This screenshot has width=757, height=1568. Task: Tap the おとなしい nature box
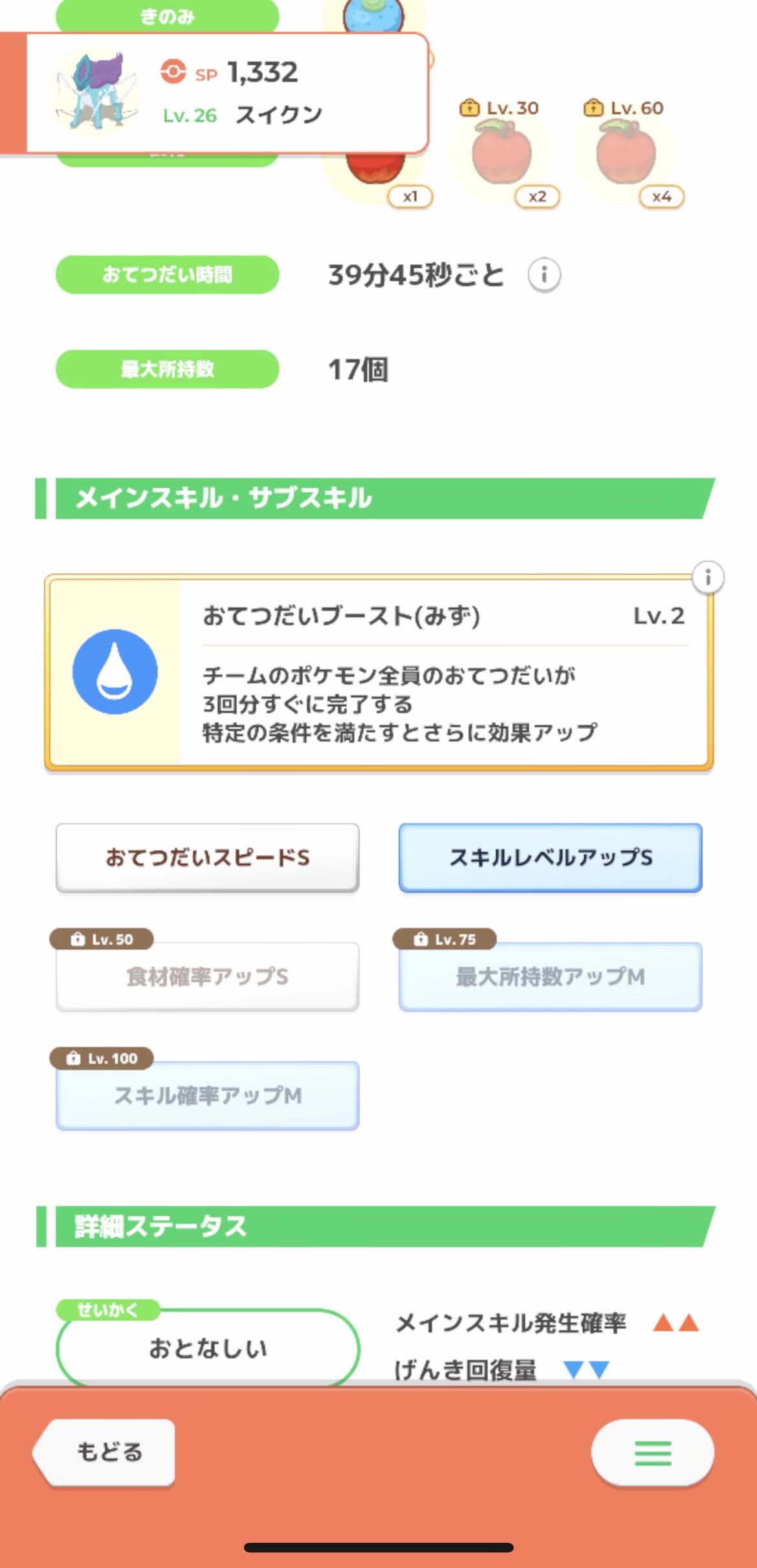[208, 1348]
